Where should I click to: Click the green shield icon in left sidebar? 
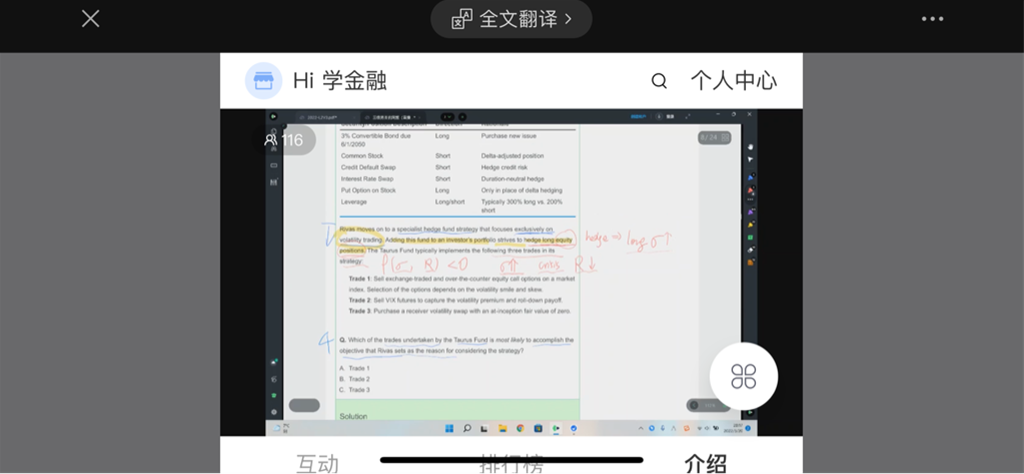pos(274,395)
